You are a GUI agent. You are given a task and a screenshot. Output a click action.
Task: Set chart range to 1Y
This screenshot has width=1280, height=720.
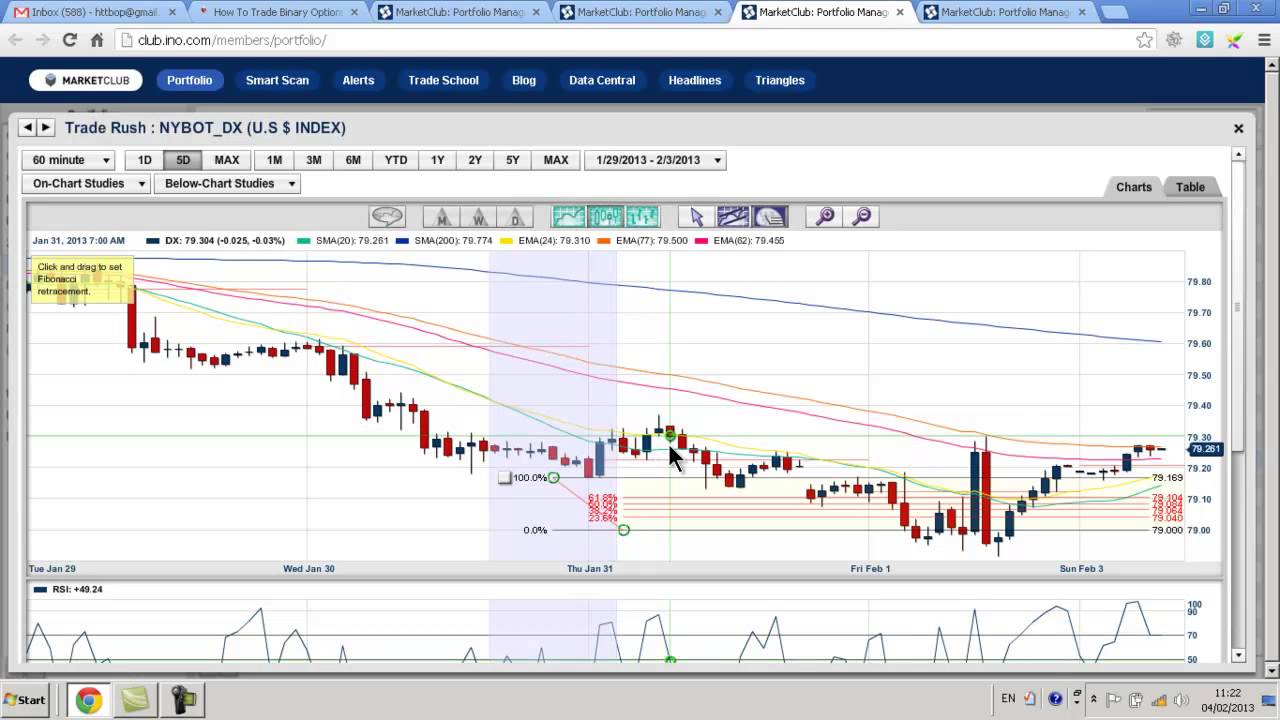437,160
